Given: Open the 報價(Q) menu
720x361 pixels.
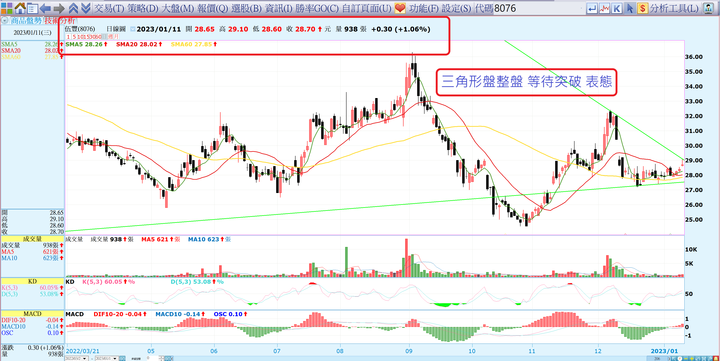Looking at the screenshot, I should pyautogui.click(x=213, y=8).
